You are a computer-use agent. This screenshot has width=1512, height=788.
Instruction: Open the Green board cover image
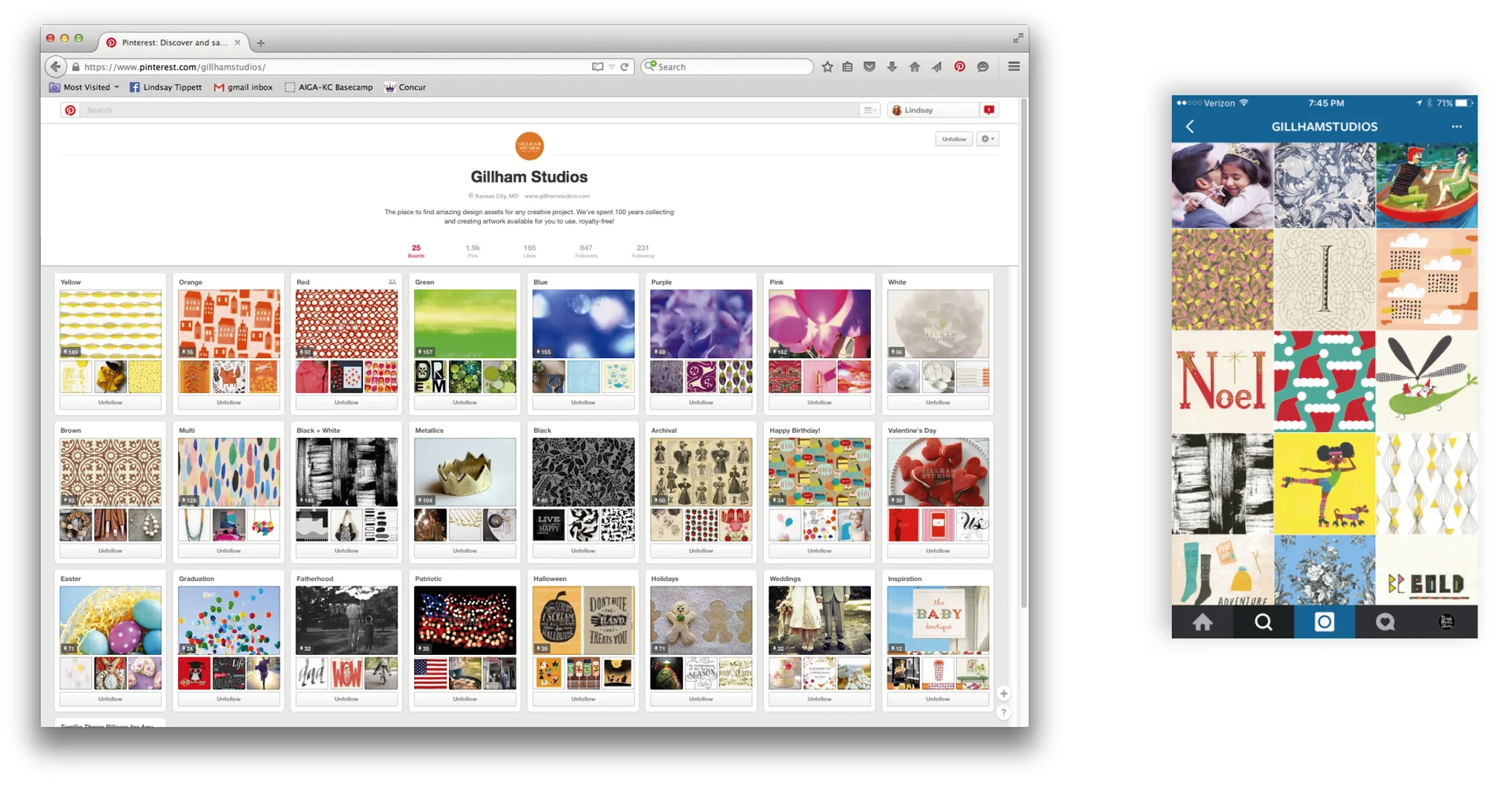coord(465,324)
